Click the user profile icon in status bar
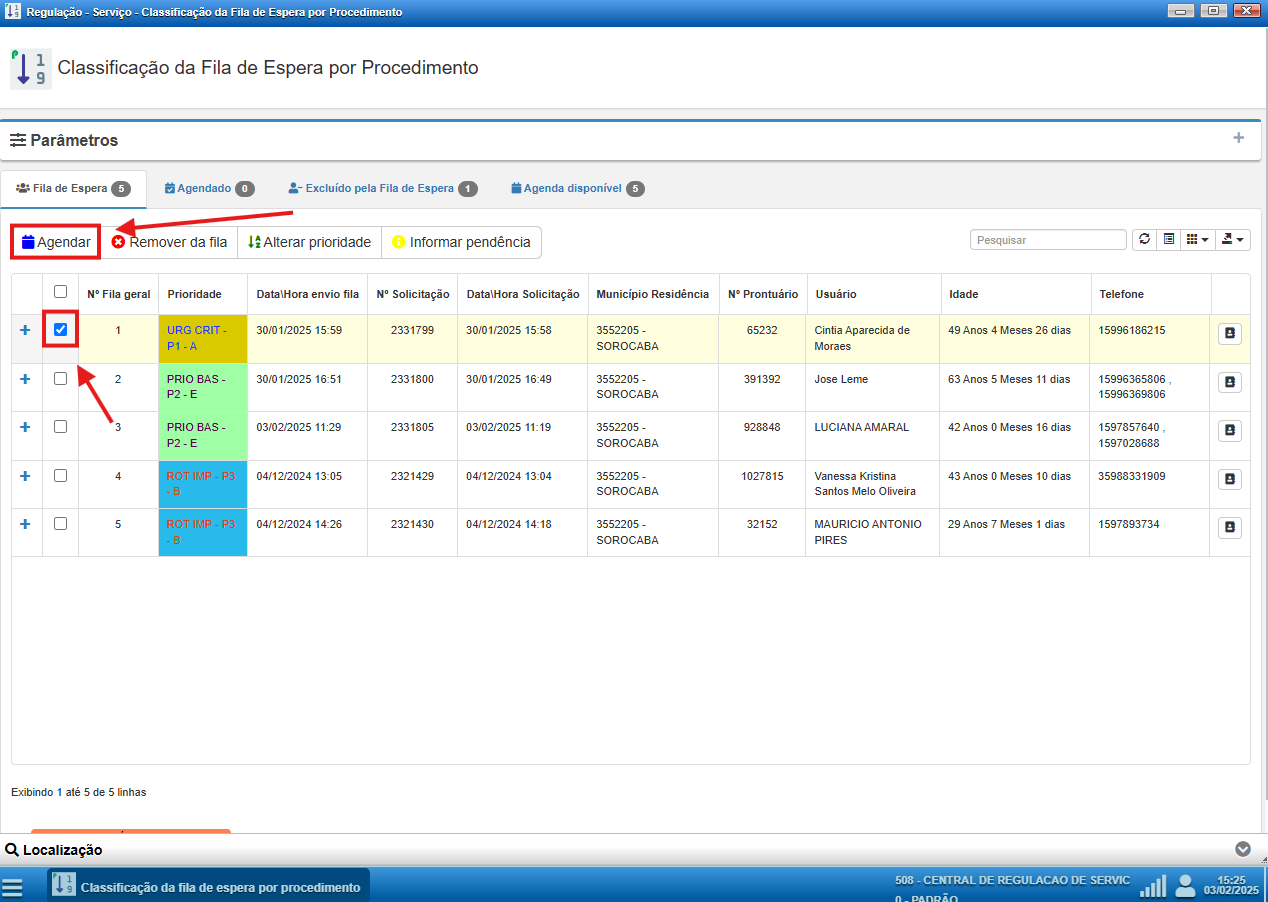This screenshot has width=1268, height=902. point(1185,885)
